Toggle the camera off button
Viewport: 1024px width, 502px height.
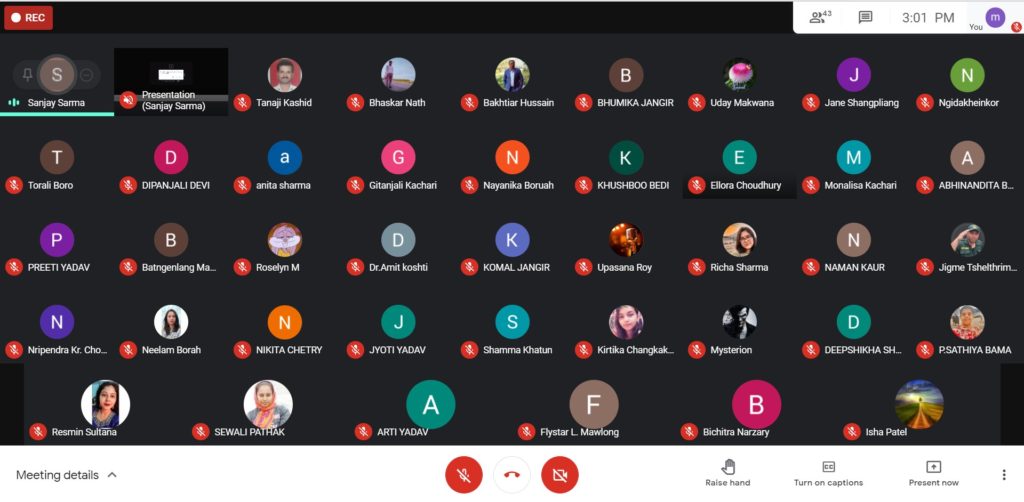pyautogui.click(x=560, y=475)
